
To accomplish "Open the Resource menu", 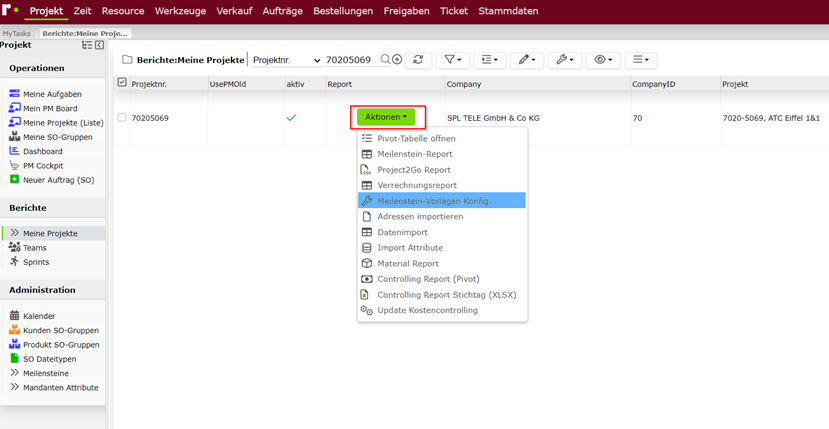I will coord(123,11).
